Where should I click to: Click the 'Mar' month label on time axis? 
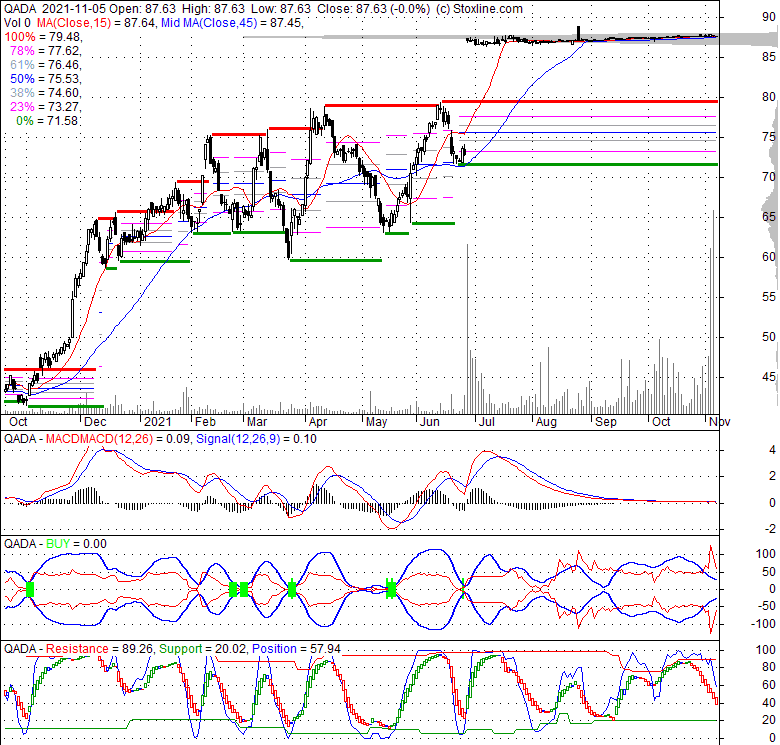click(x=257, y=422)
